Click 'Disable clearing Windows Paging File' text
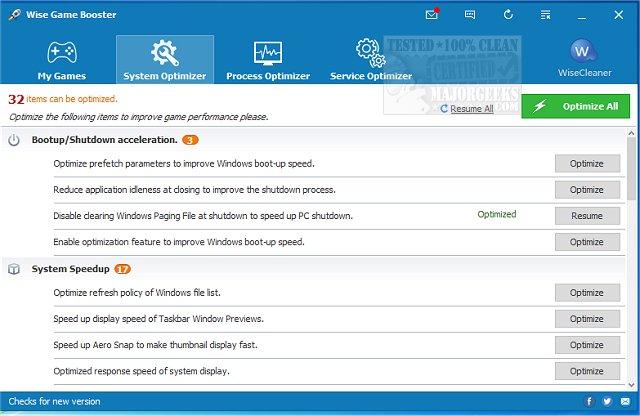The height and width of the screenshot is (416, 640). (x=203, y=216)
